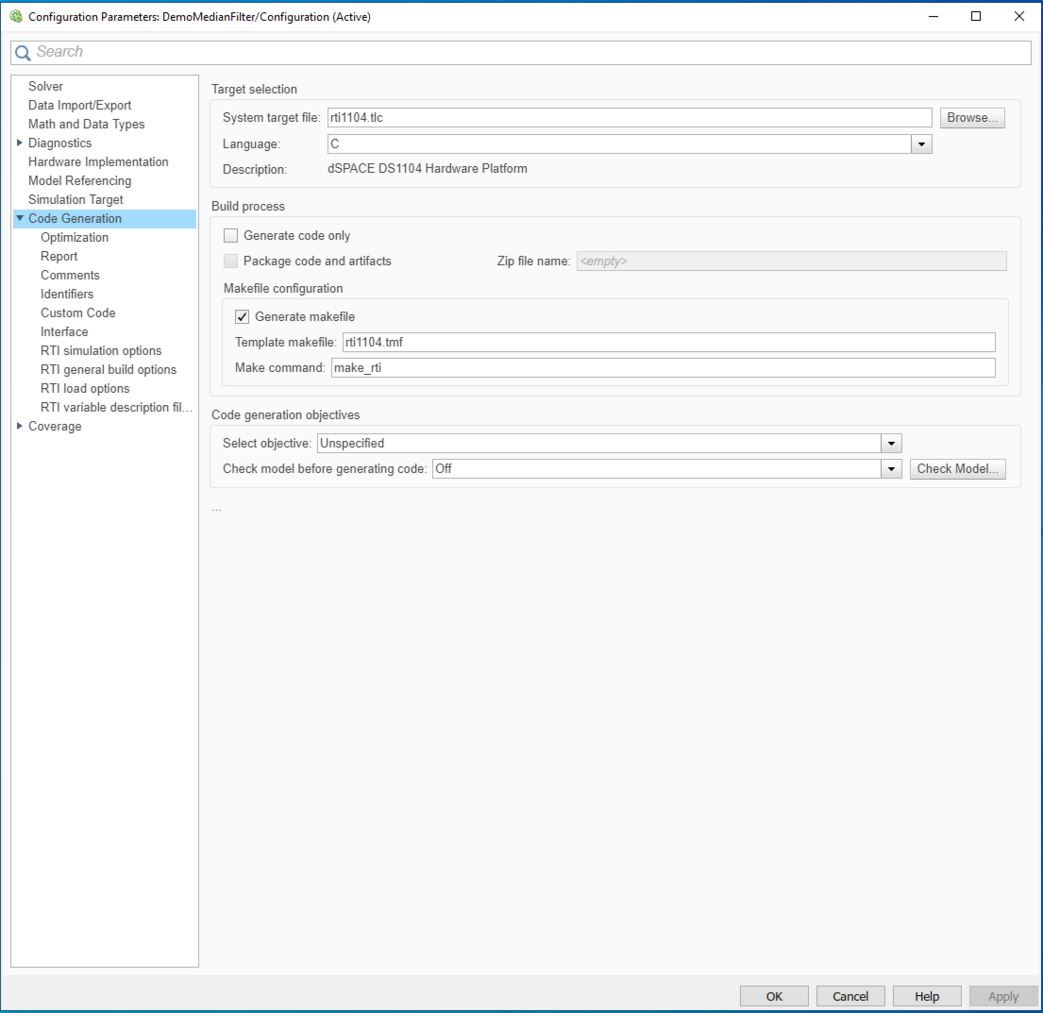
Task: Open the Select objective dropdown
Action: pos(891,443)
